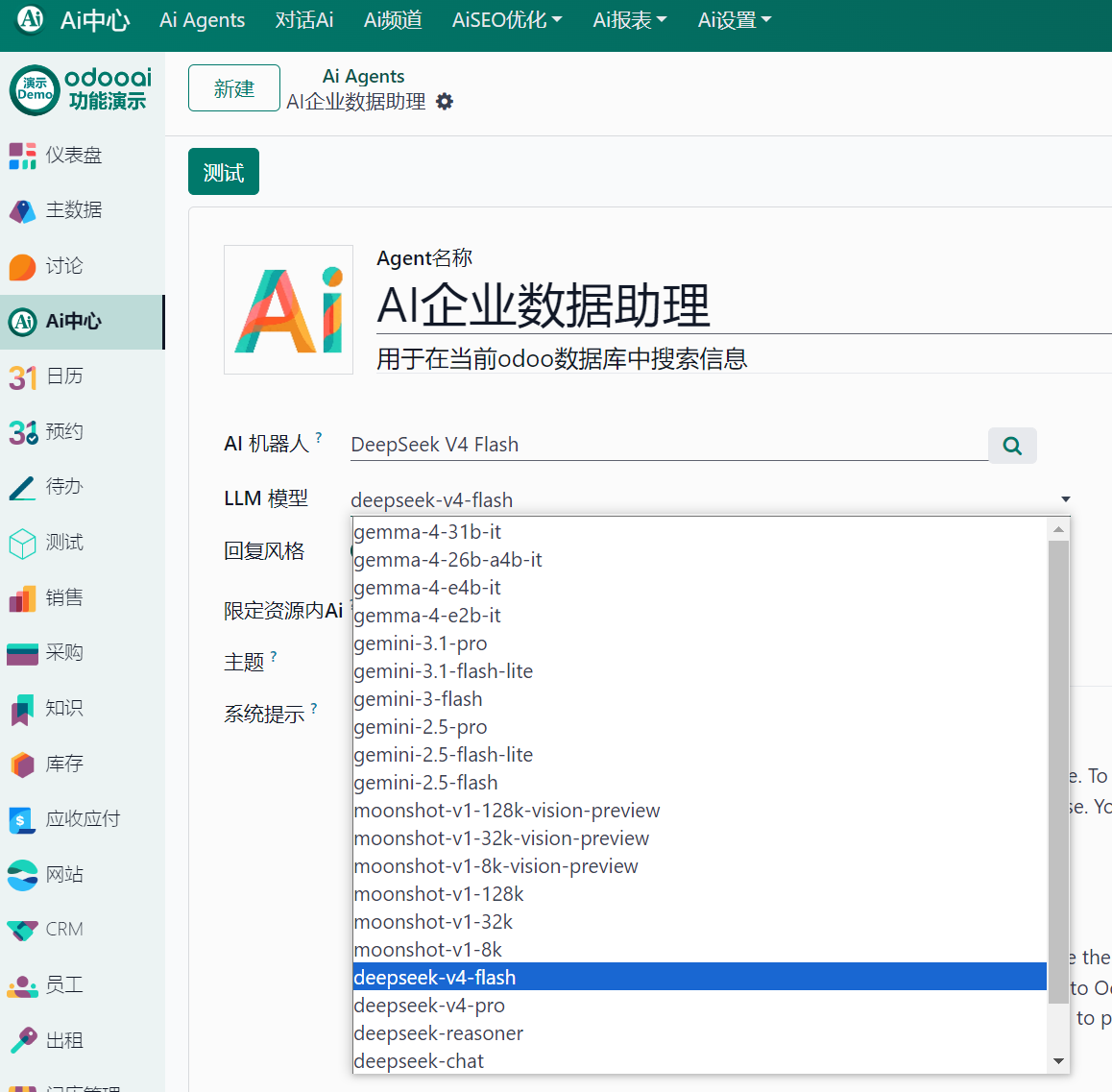Click the green 测试 button
The width and height of the screenshot is (1112, 1092).
tap(224, 172)
